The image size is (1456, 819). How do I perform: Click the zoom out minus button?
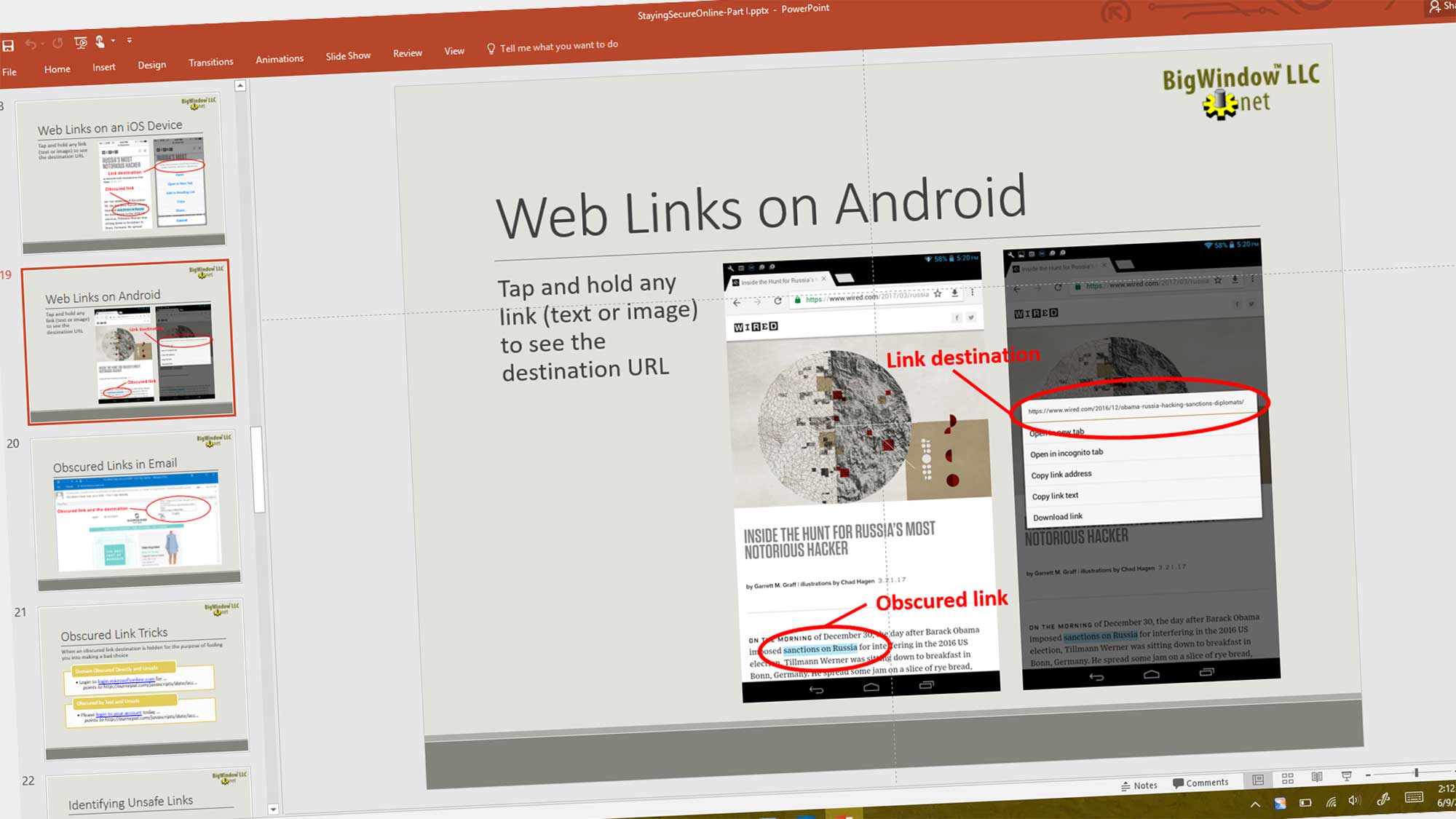click(x=1368, y=775)
